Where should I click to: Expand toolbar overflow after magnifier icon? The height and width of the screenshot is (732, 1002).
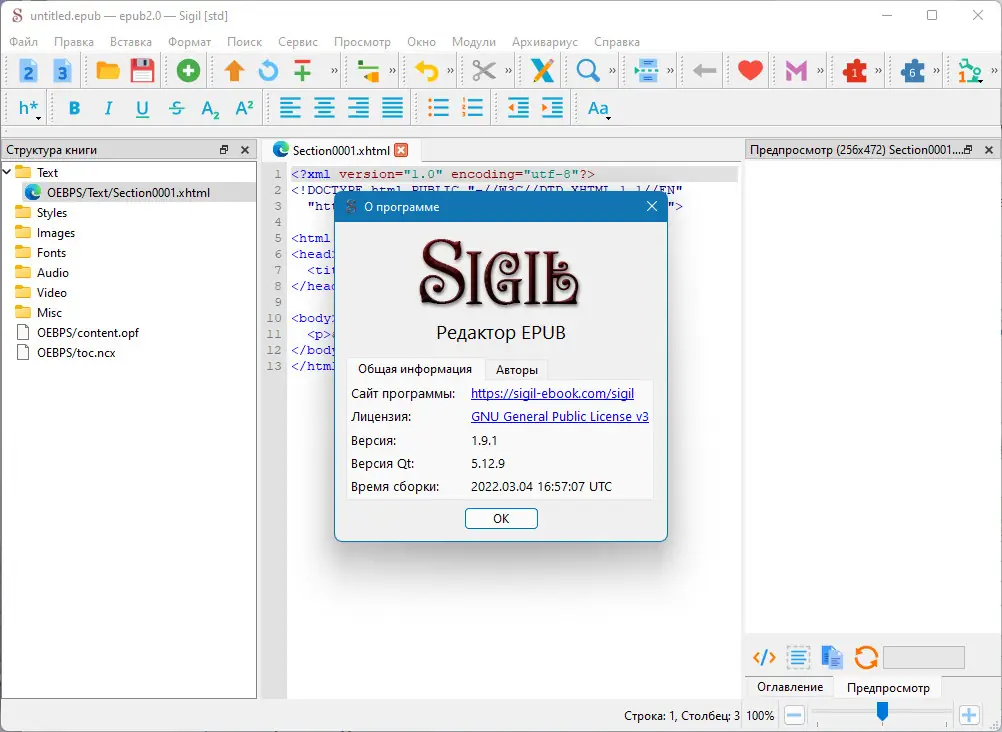point(612,70)
